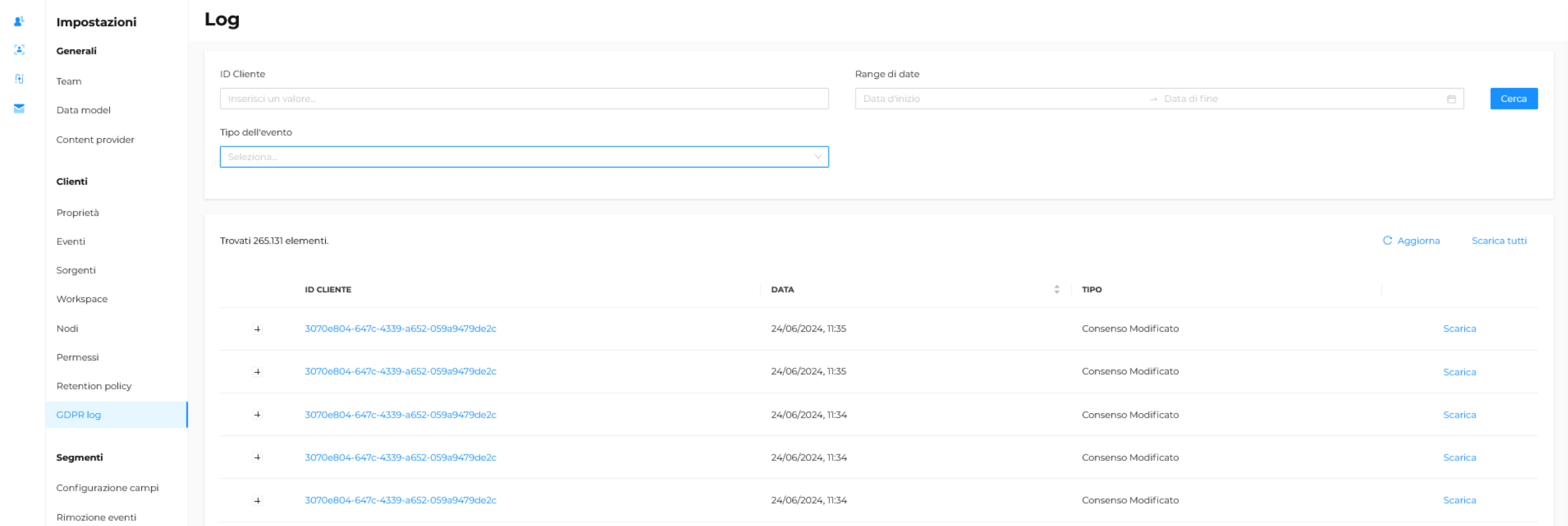Click the DATA column header text
This screenshot has width=1568, height=526.
tap(783, 290)
